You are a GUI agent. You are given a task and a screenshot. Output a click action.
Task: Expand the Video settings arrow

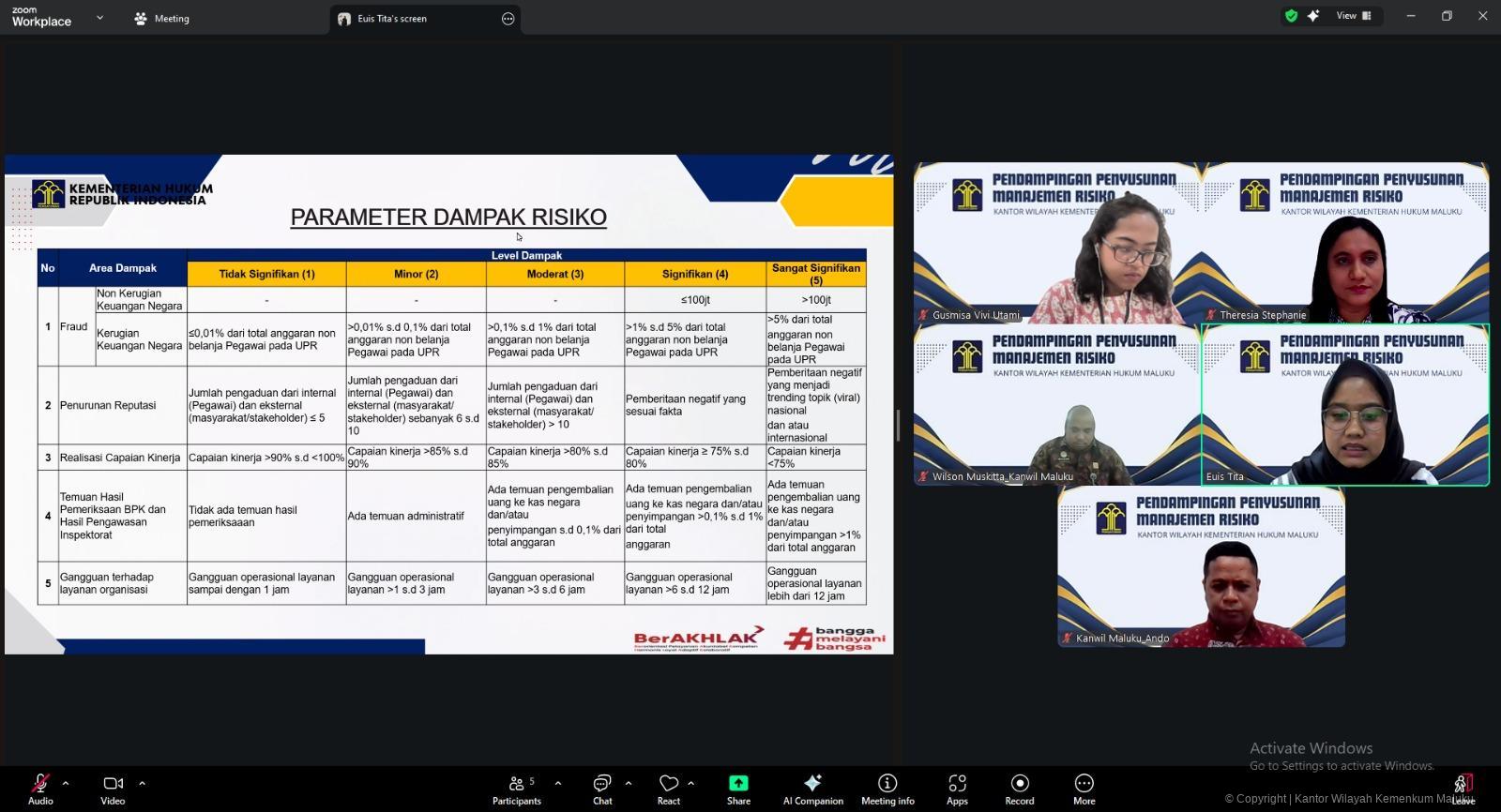point(142,783)
